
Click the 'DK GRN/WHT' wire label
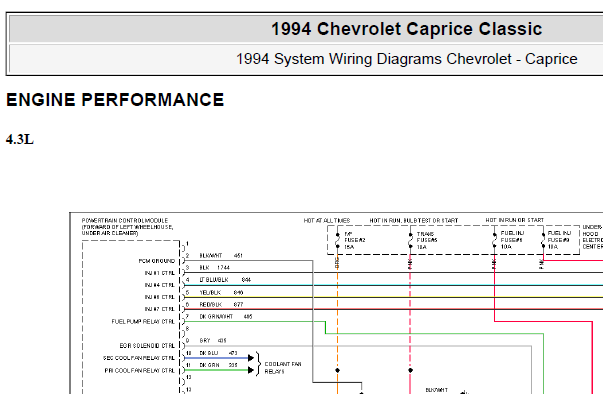tap(216, 317)
